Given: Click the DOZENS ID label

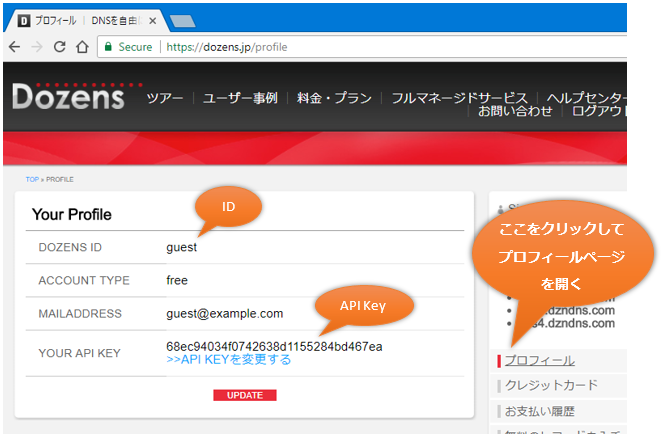Looking at the screenshot, I should coord(70,247).
